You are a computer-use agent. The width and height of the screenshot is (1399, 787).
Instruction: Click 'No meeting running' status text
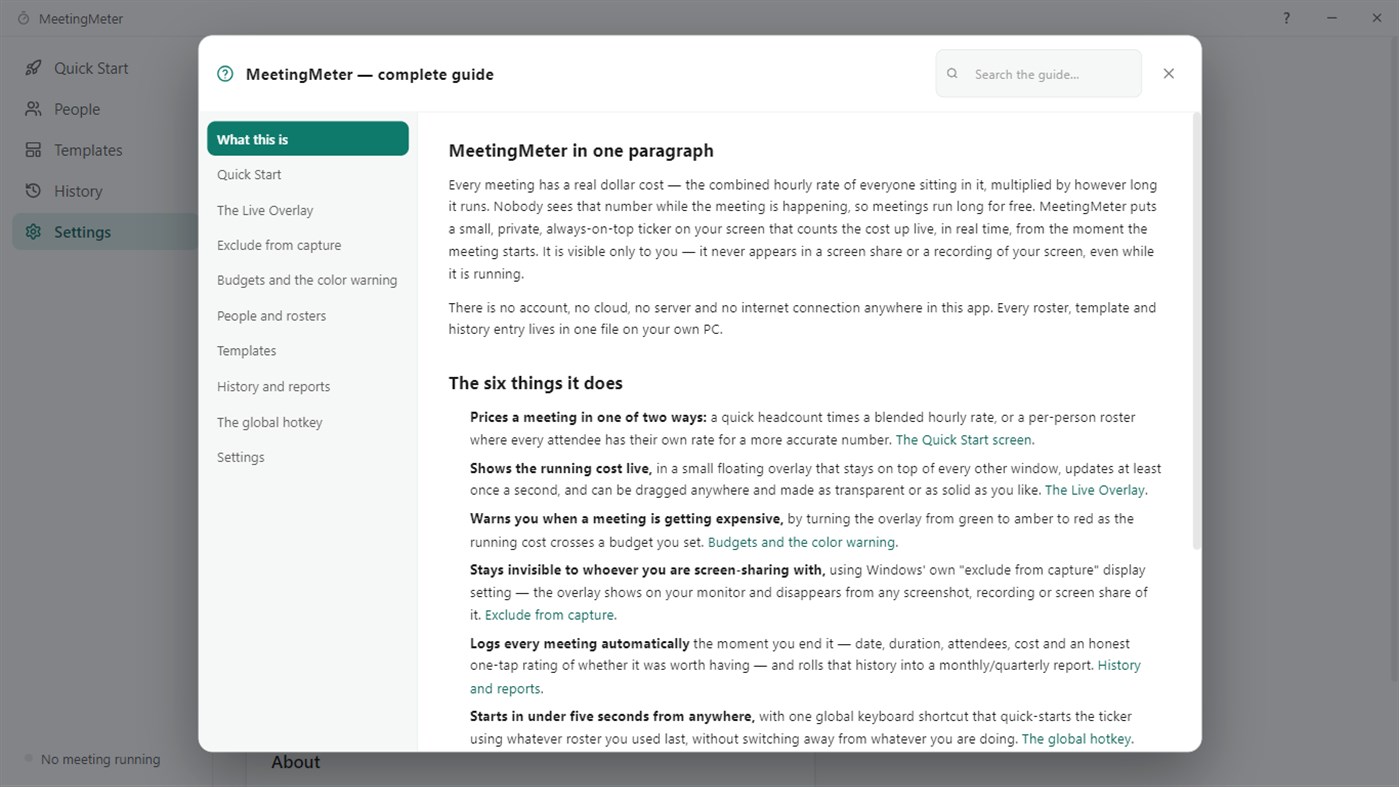point(100,759)
